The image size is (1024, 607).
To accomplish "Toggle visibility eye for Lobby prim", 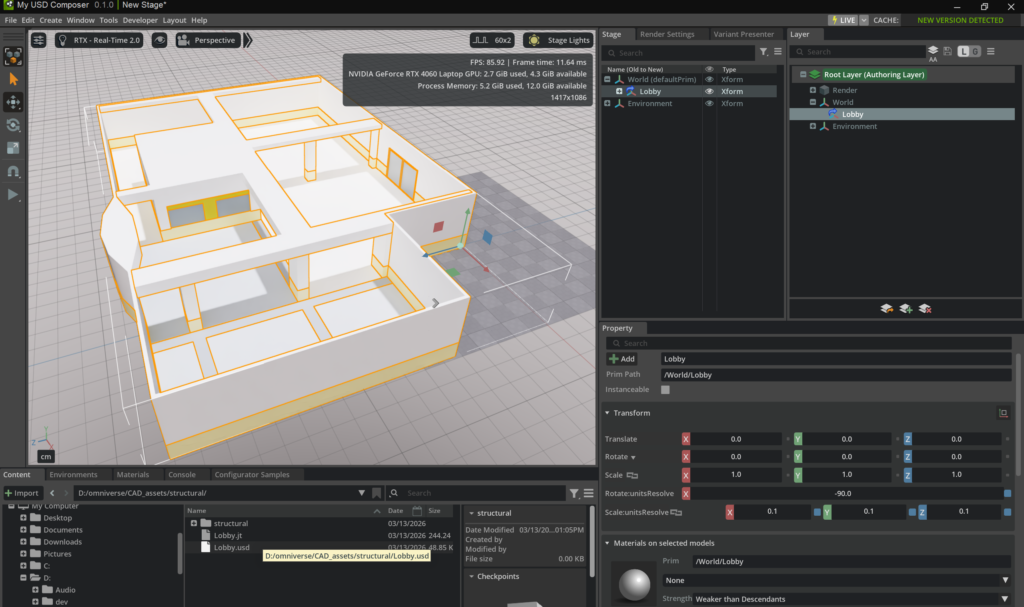I will coord(709,91).
